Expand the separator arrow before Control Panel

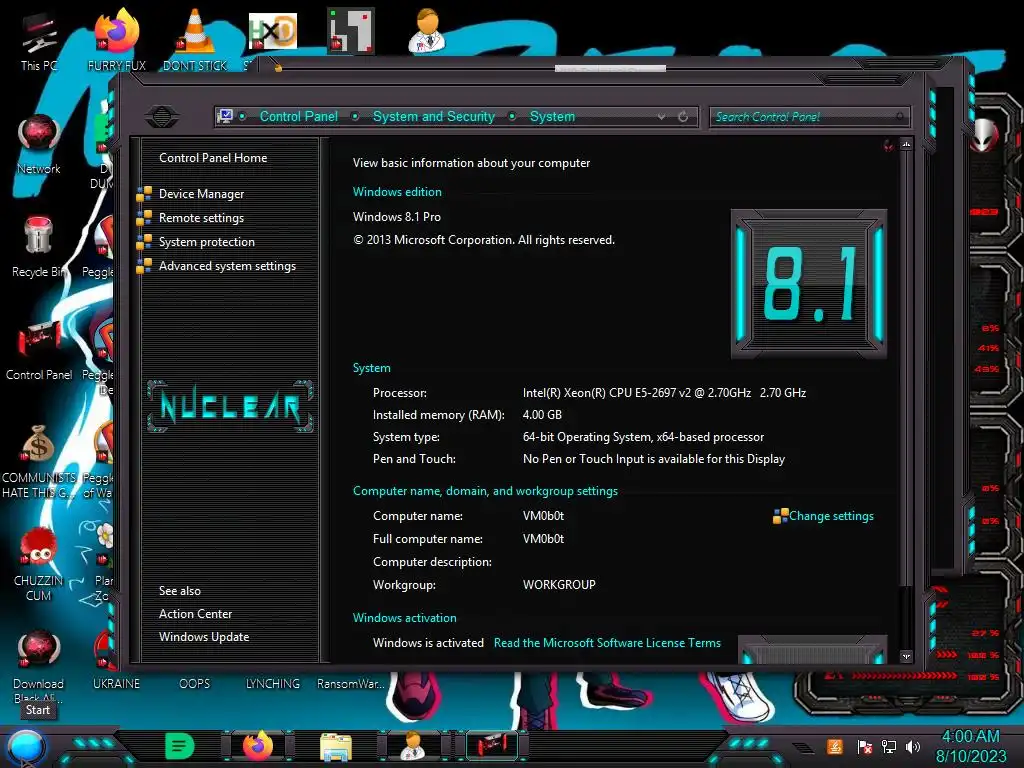tap(243, 116)
